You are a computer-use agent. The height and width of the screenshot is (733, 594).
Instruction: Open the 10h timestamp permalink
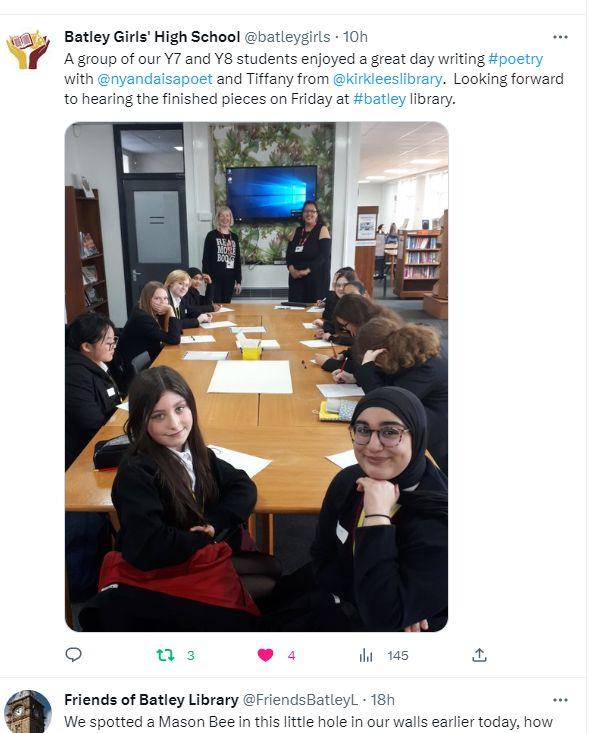355,36
